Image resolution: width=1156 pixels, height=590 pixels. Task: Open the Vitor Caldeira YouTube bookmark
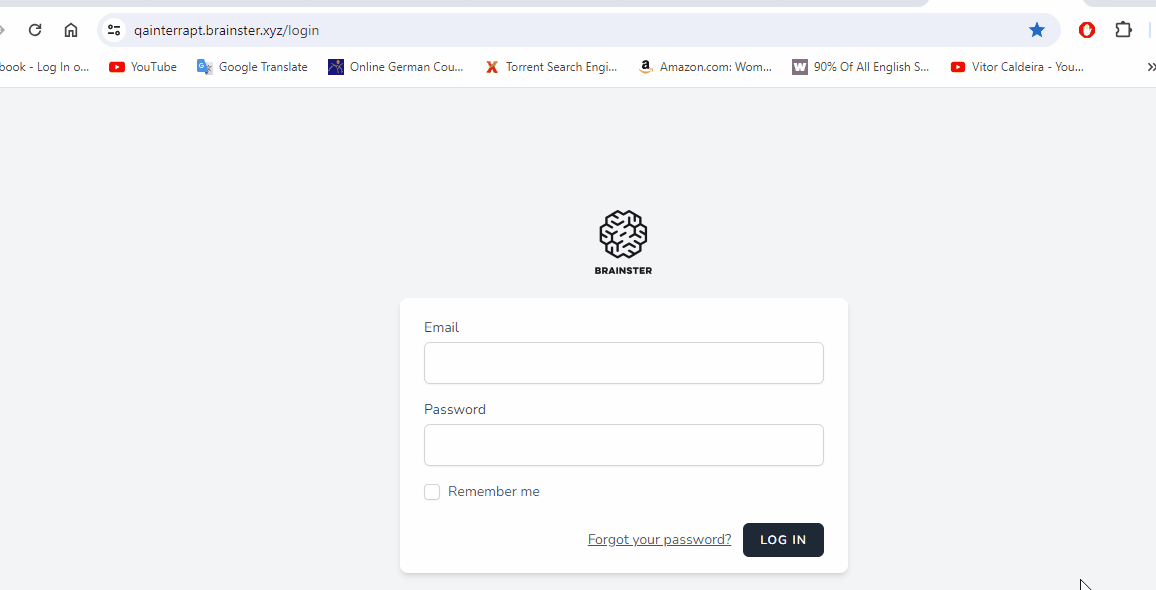coord(1017,67)
